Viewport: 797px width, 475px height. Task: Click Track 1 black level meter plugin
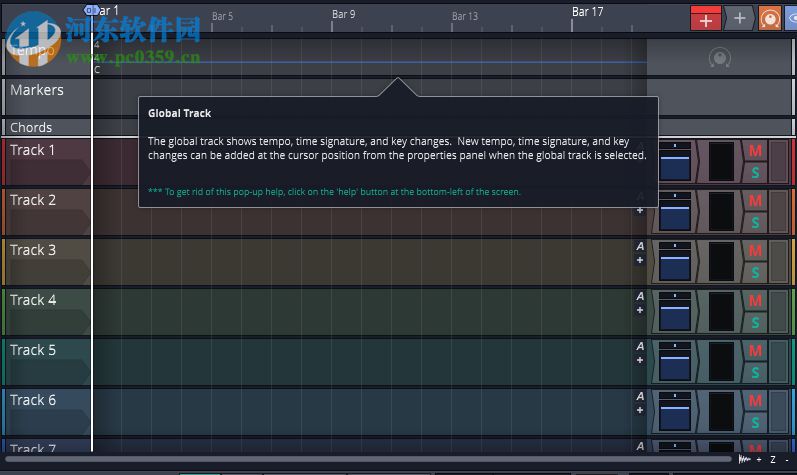point(721,162)
